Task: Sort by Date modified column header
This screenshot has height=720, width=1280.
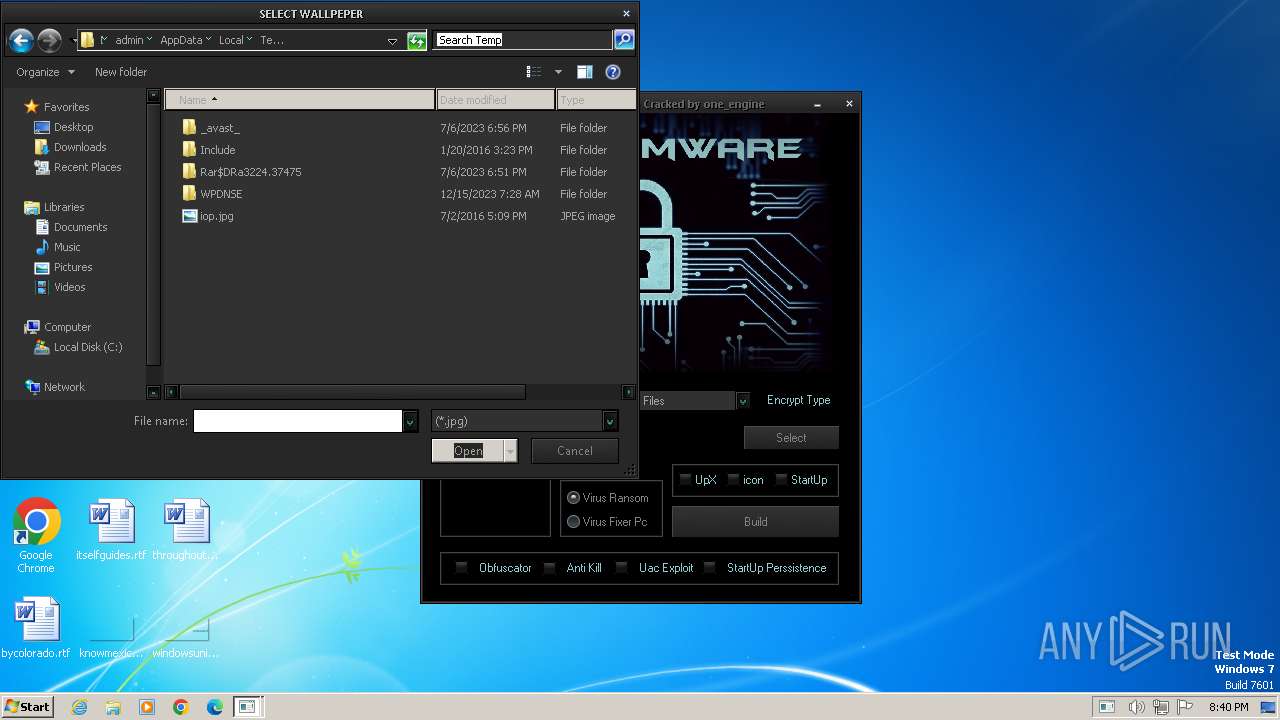Action: pos(496,100)
